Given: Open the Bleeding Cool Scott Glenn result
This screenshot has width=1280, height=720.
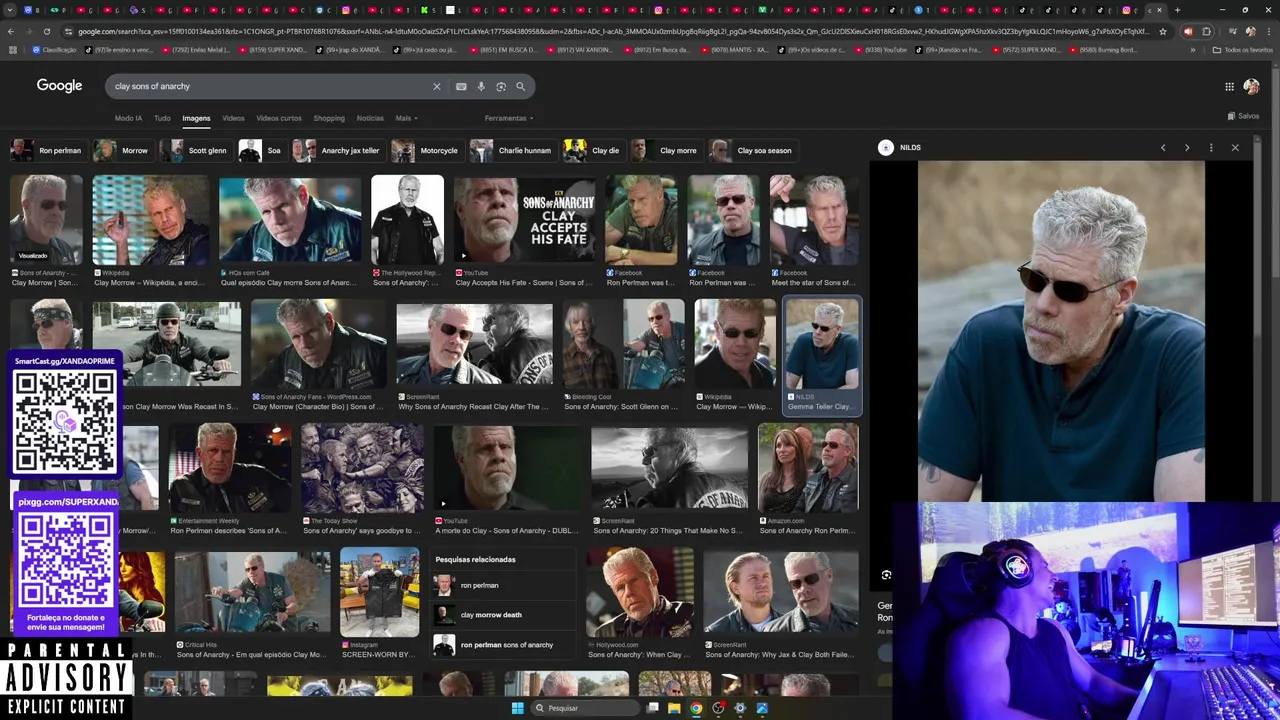Looking at the screenshot, I should point(624,343).
